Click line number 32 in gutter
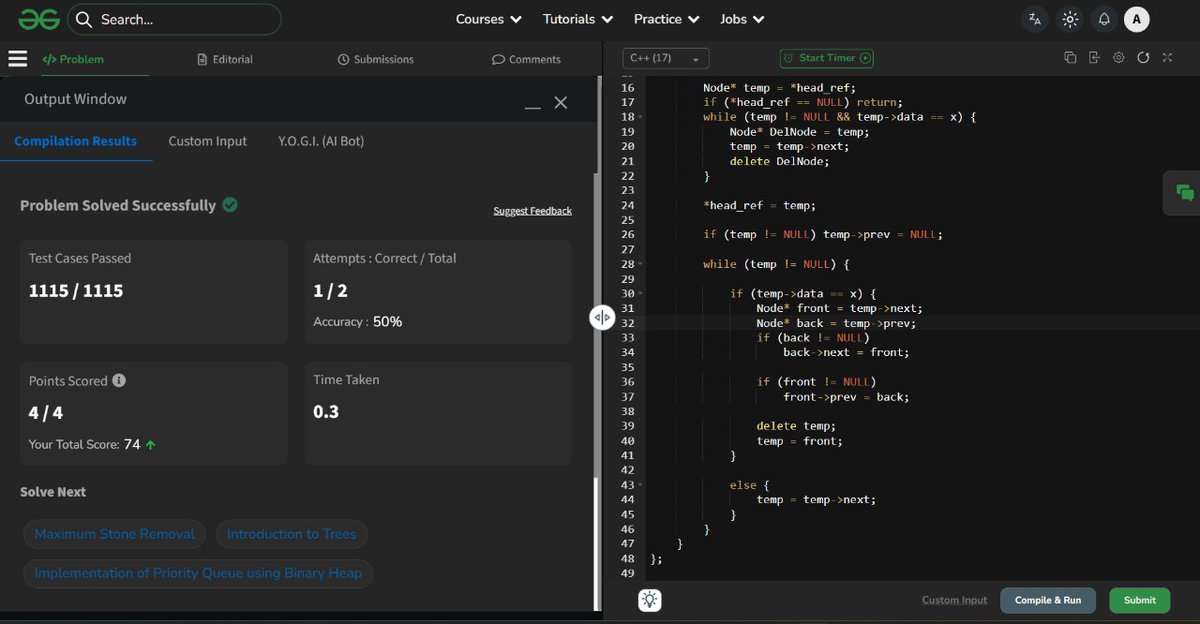The width and height of the screenshot is (1200, 624). point(627,323)
